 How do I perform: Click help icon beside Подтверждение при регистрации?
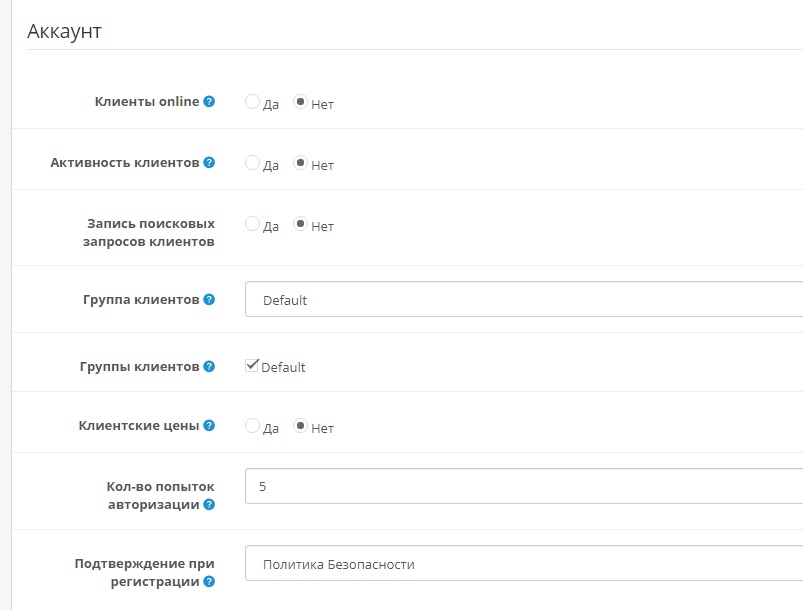point(209,581)
